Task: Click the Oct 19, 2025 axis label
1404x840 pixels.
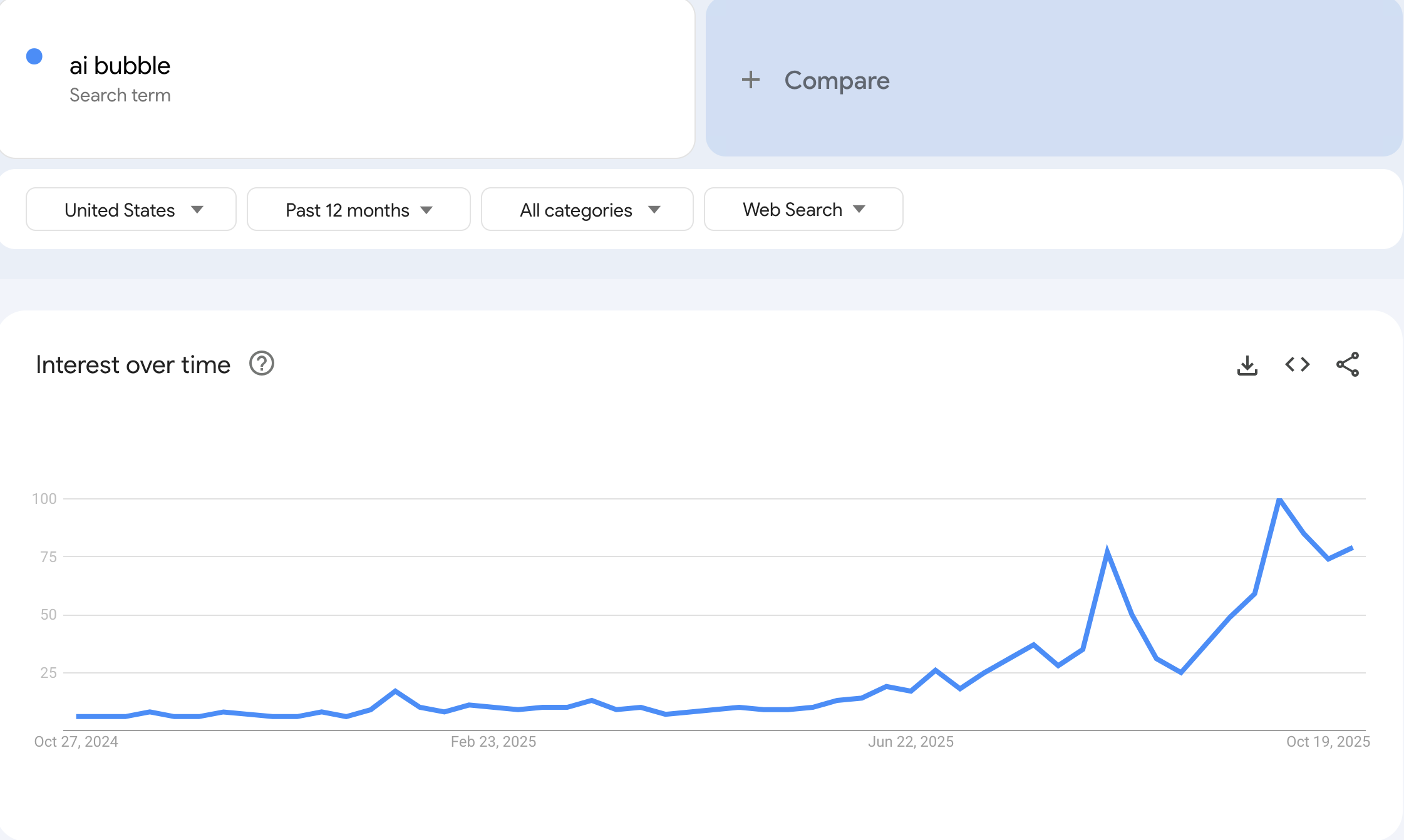Action: tap(1328, 742)
